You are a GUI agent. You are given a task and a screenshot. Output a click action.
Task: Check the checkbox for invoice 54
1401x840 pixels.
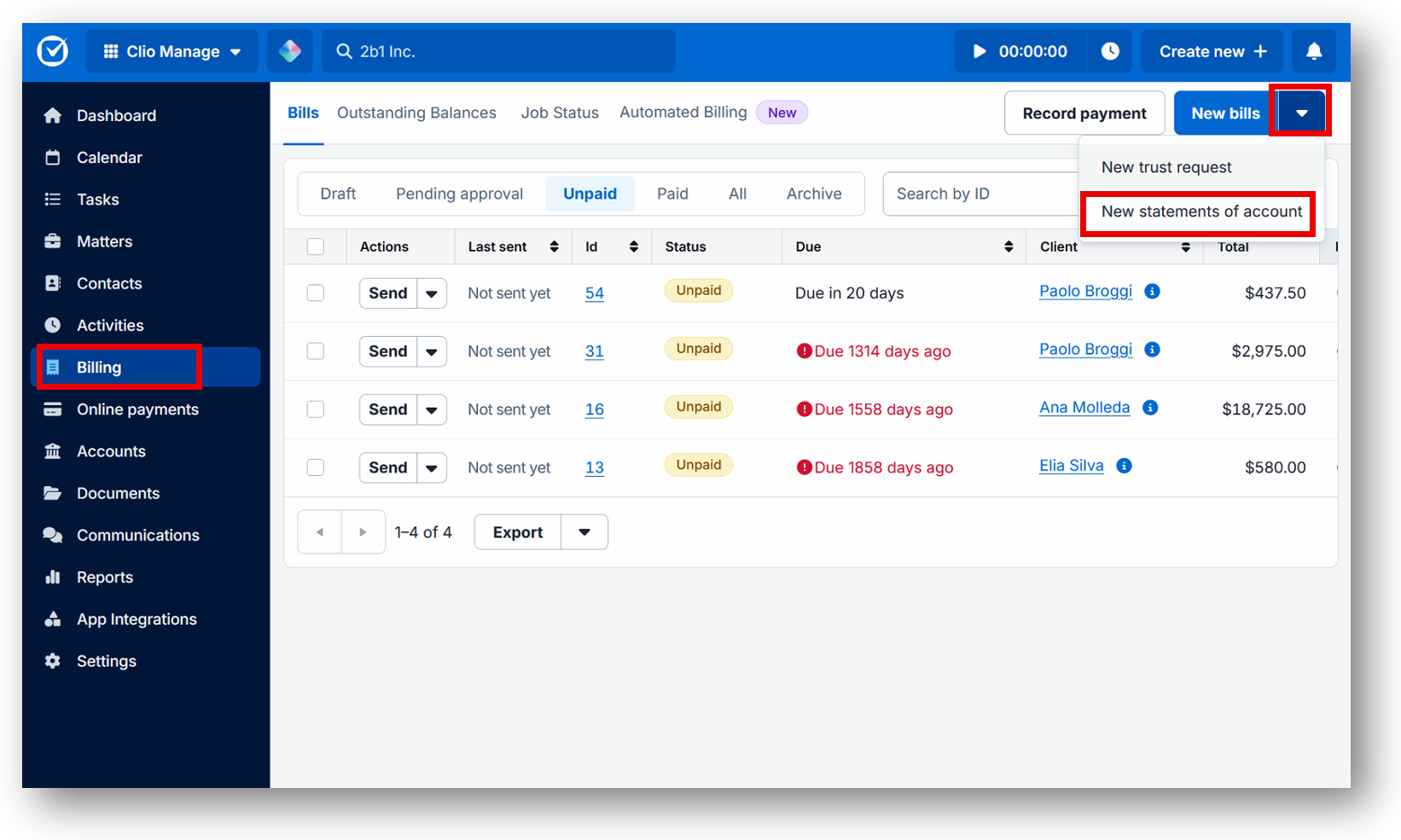pos(315,293)
